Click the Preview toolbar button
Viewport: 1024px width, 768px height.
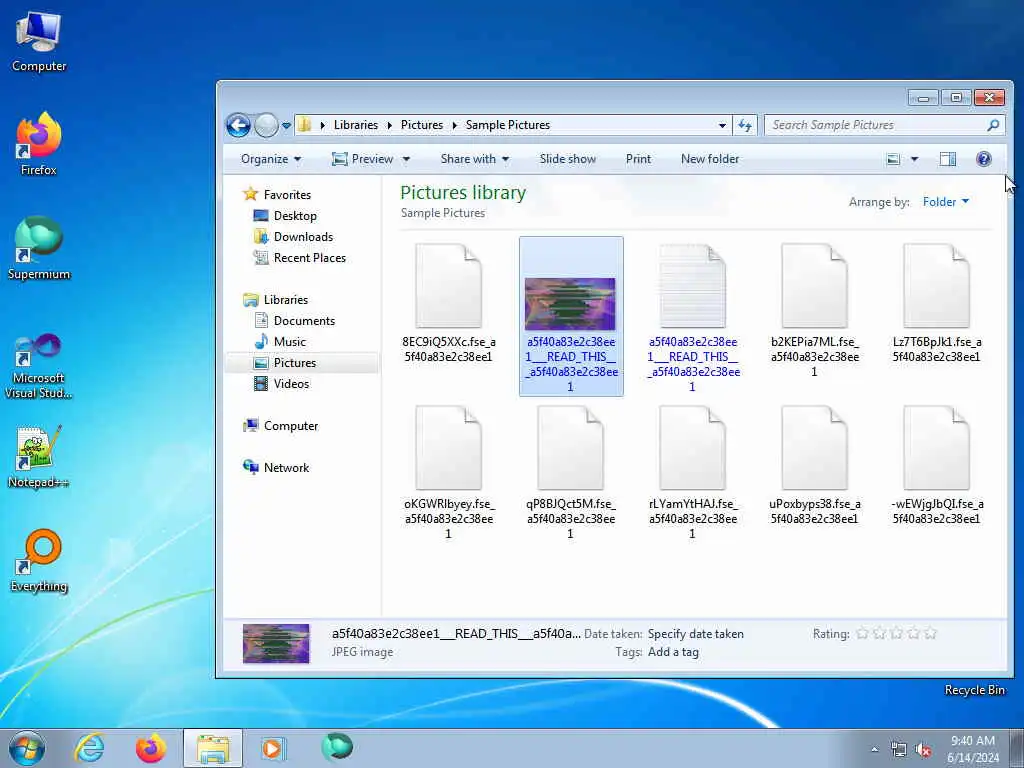pyautogui.click(x=362, y=159)
